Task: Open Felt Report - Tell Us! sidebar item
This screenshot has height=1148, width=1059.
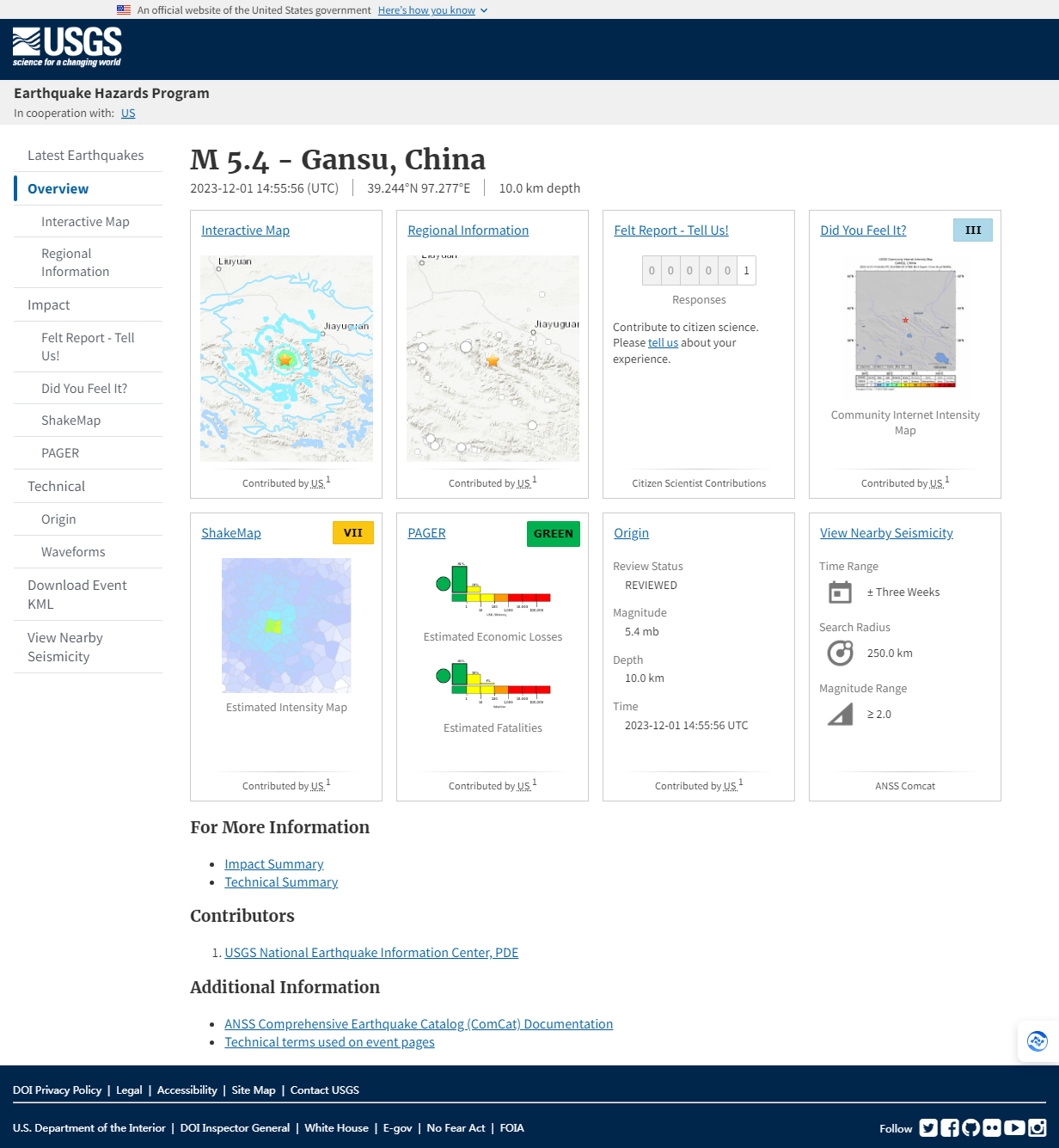Action: [x=88, y=347]
